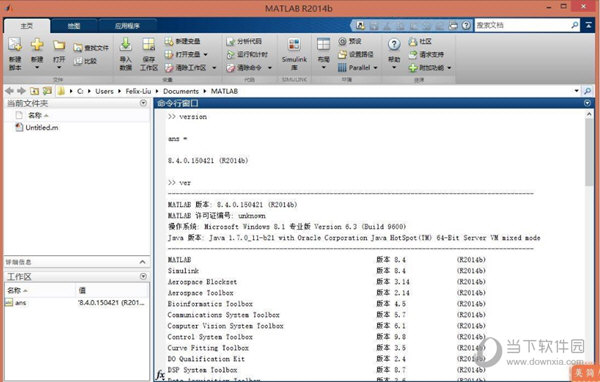Click 请求支持 (Request Support)
This screenshot has height=382, width=600.
click(x=426, y=54)
